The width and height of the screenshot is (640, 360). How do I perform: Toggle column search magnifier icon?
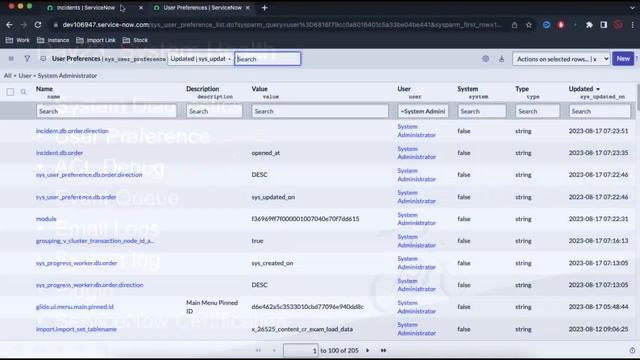(24, 92)
